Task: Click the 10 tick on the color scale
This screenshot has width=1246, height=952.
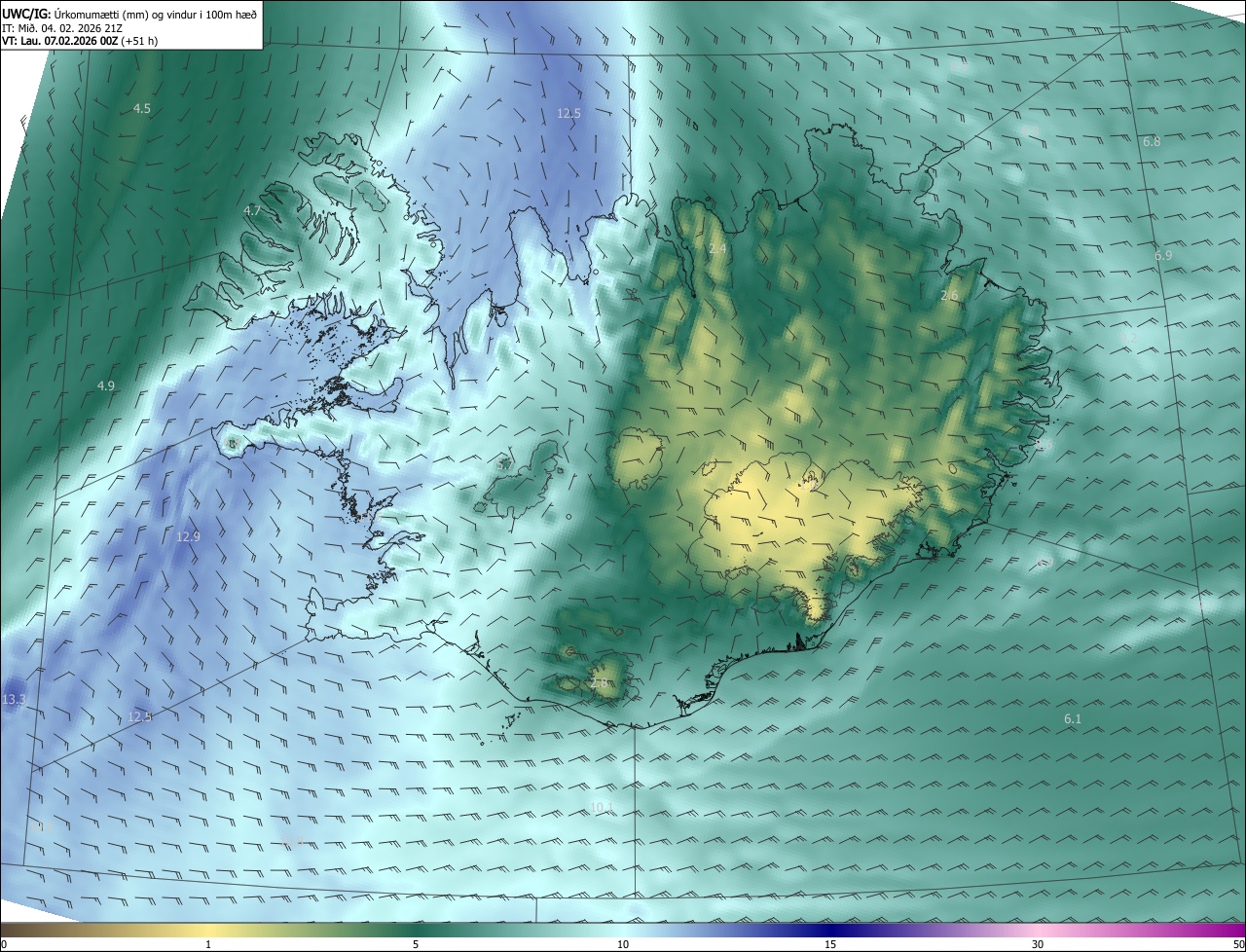Action: [623, 944]
